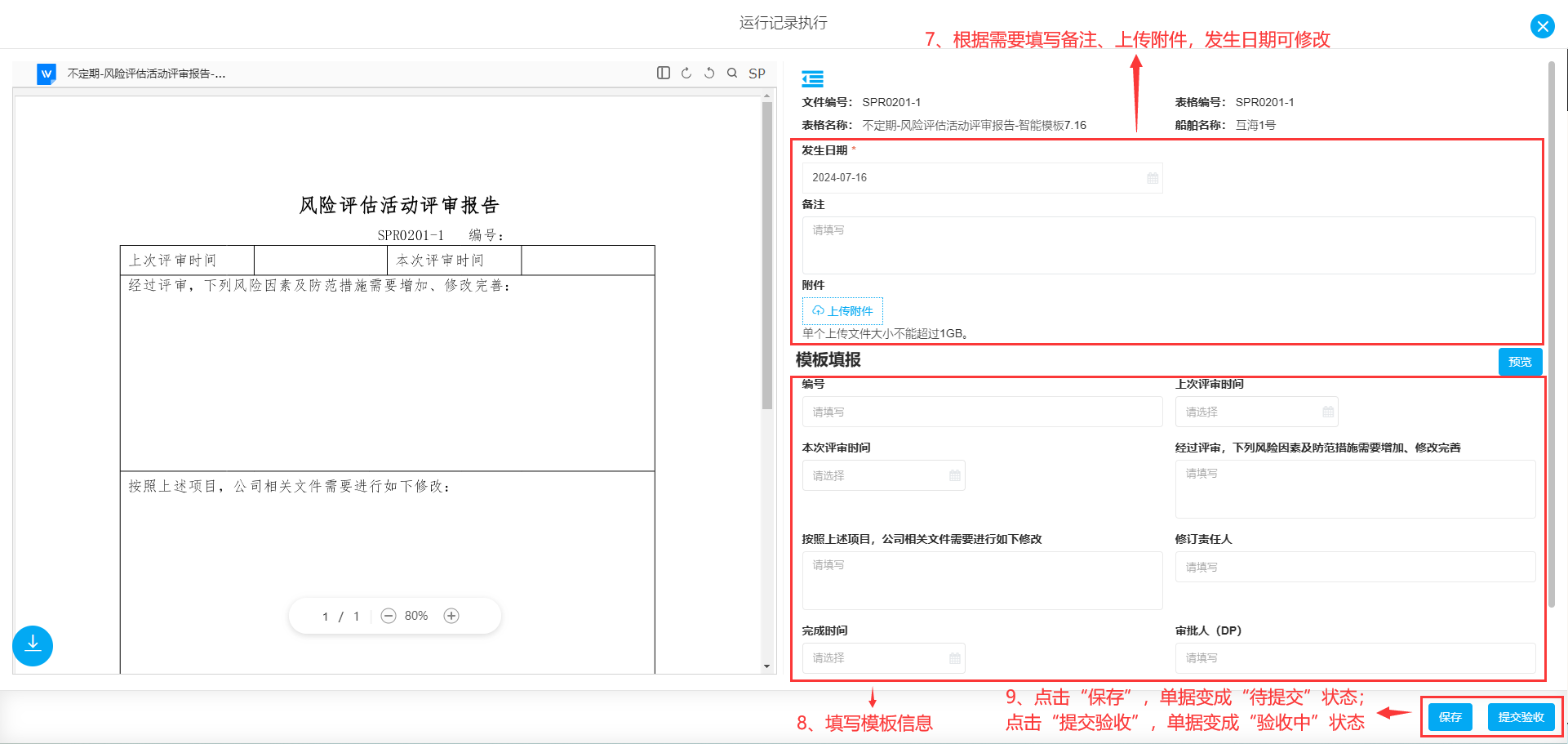Click the document viewer scroll down arrow
The width and height of the screenshot is (1568, 744).
[x=766, y=666]
